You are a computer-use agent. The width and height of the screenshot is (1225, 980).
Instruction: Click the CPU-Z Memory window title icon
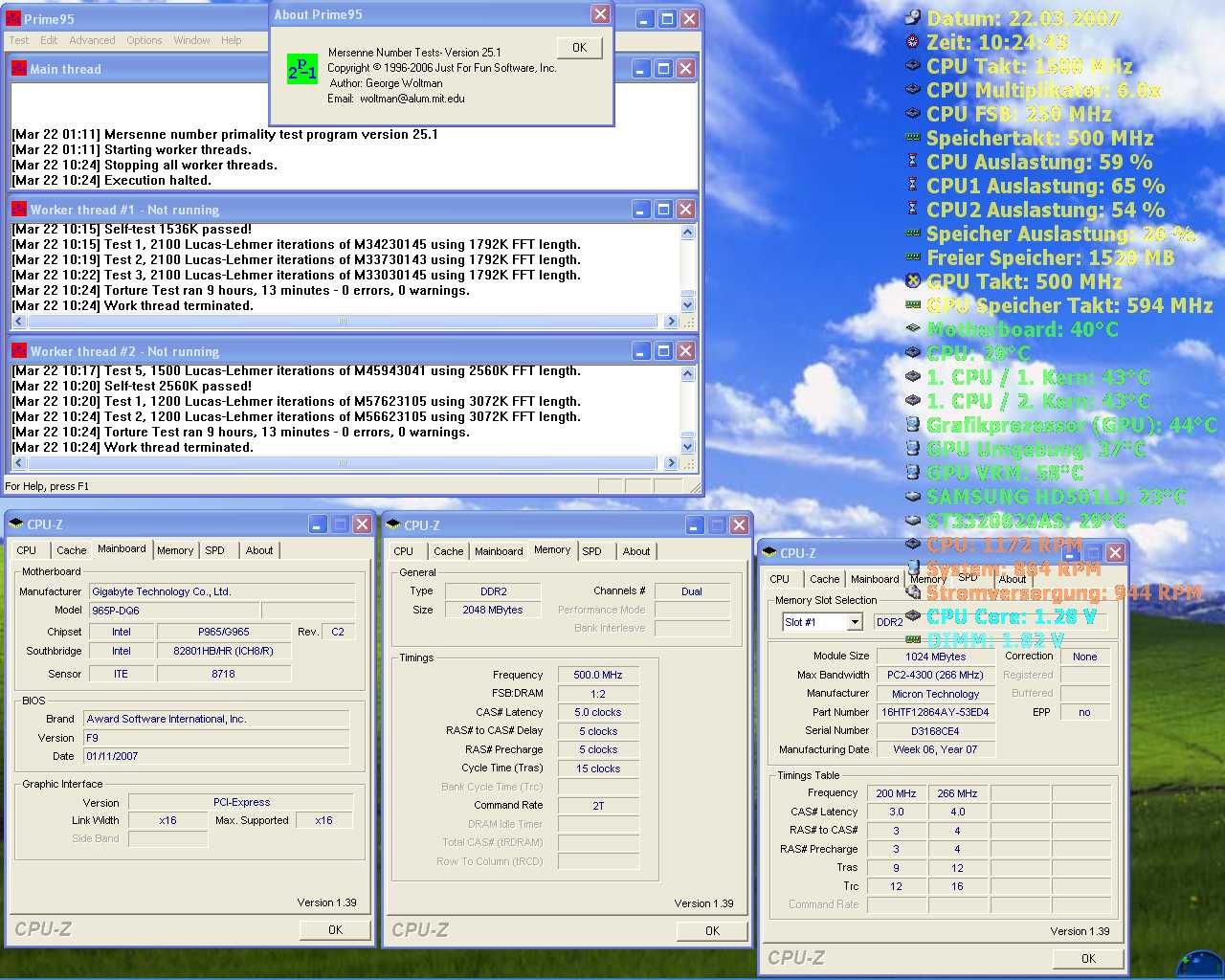point(393,524)
